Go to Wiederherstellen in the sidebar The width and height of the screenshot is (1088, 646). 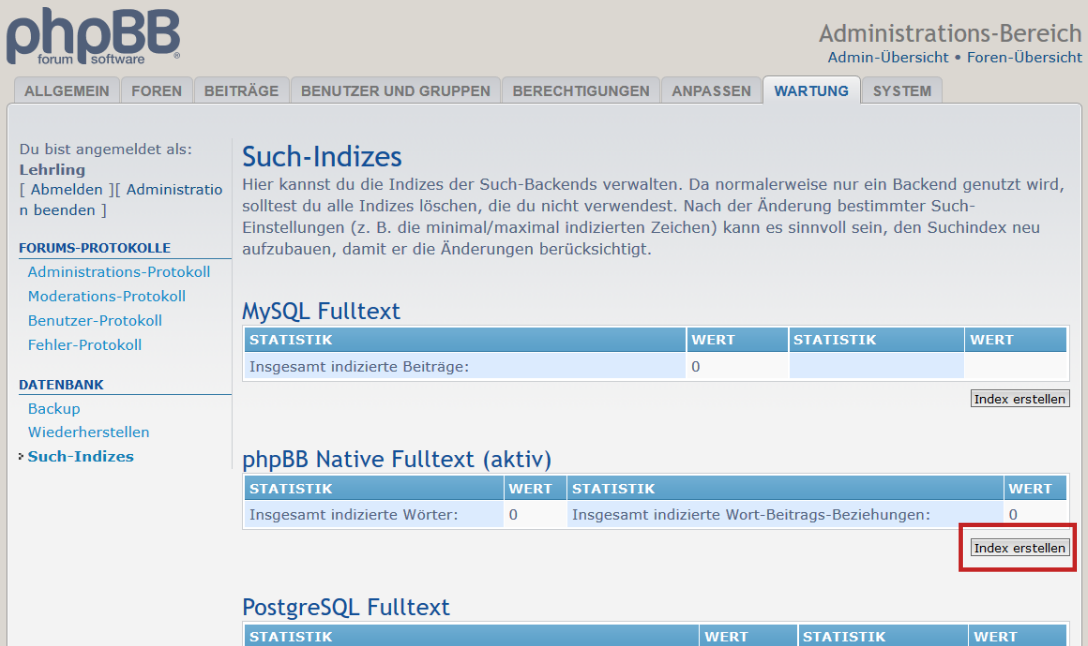(x=89, y=432)
